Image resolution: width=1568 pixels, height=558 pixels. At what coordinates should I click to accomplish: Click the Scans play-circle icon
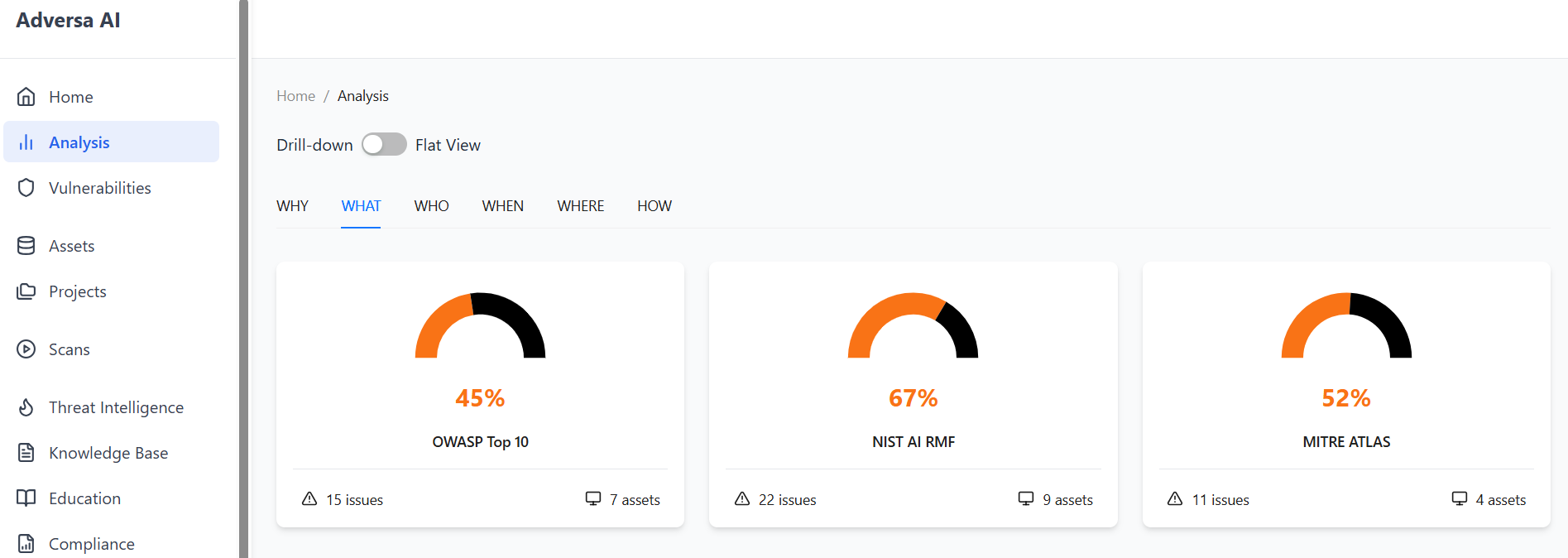(26, 349)
